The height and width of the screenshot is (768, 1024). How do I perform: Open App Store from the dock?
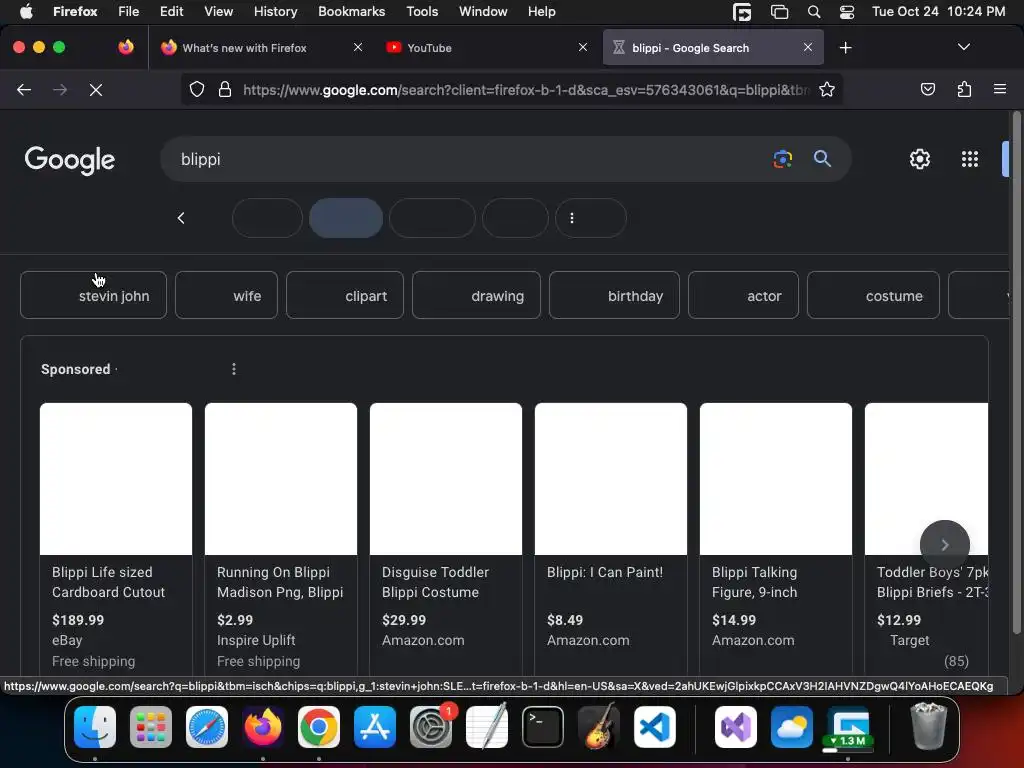(375, 727)
